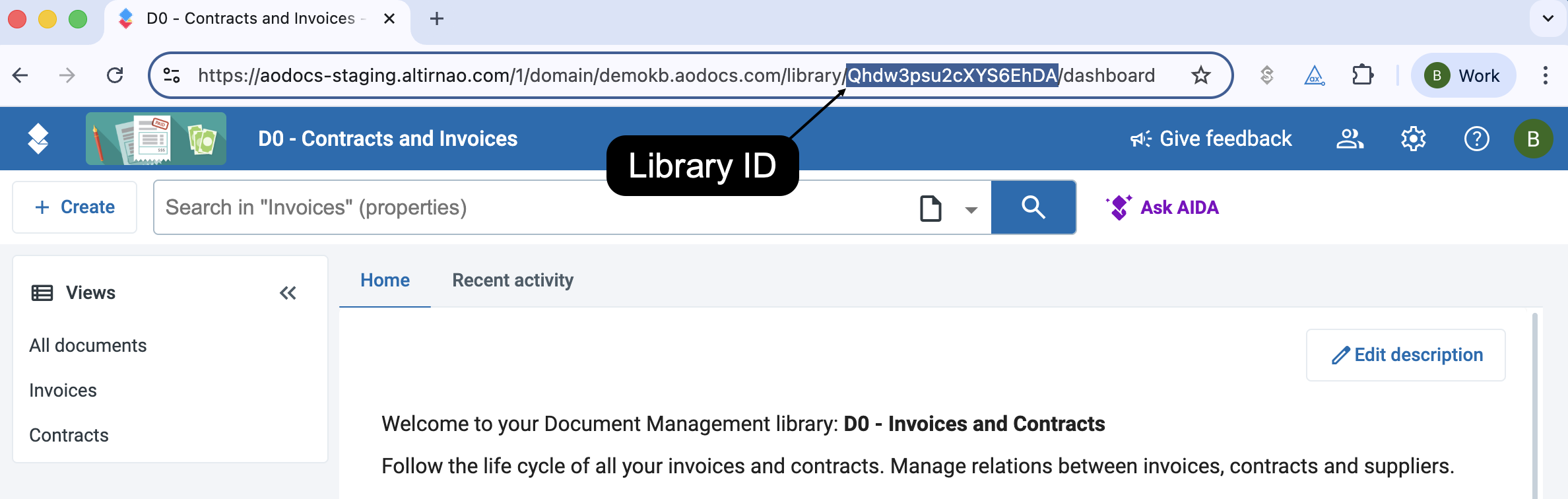
Task: Click the dashboard vertical scrollbar
Action: 1535,405
